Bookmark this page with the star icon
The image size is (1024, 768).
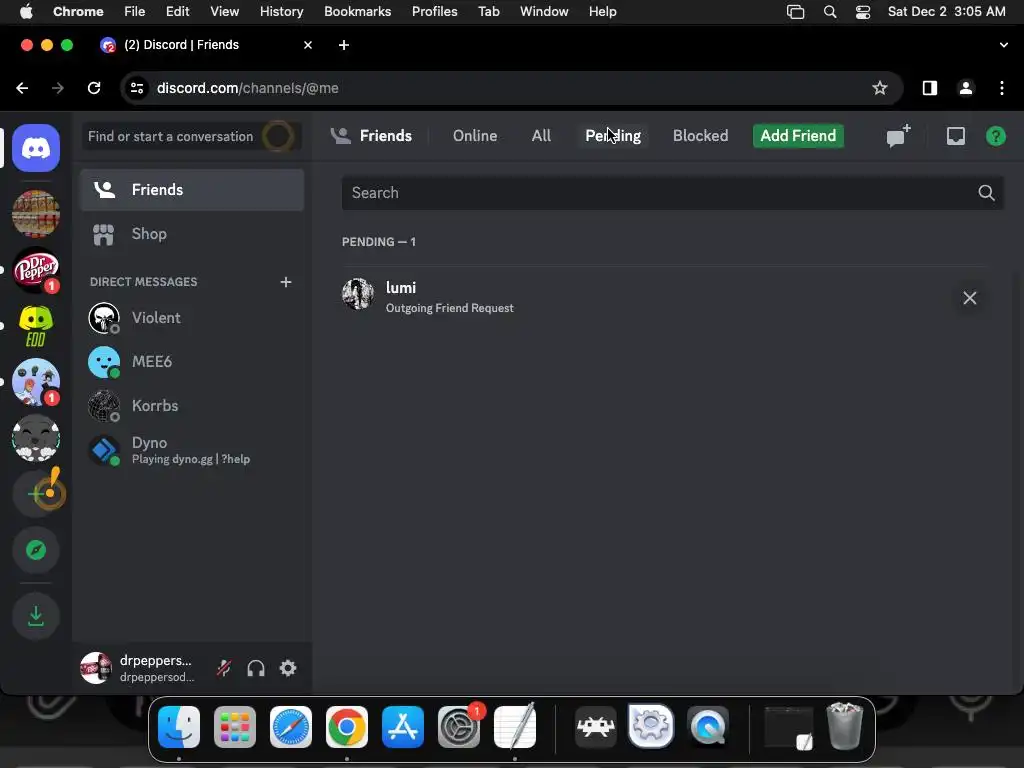880,88
